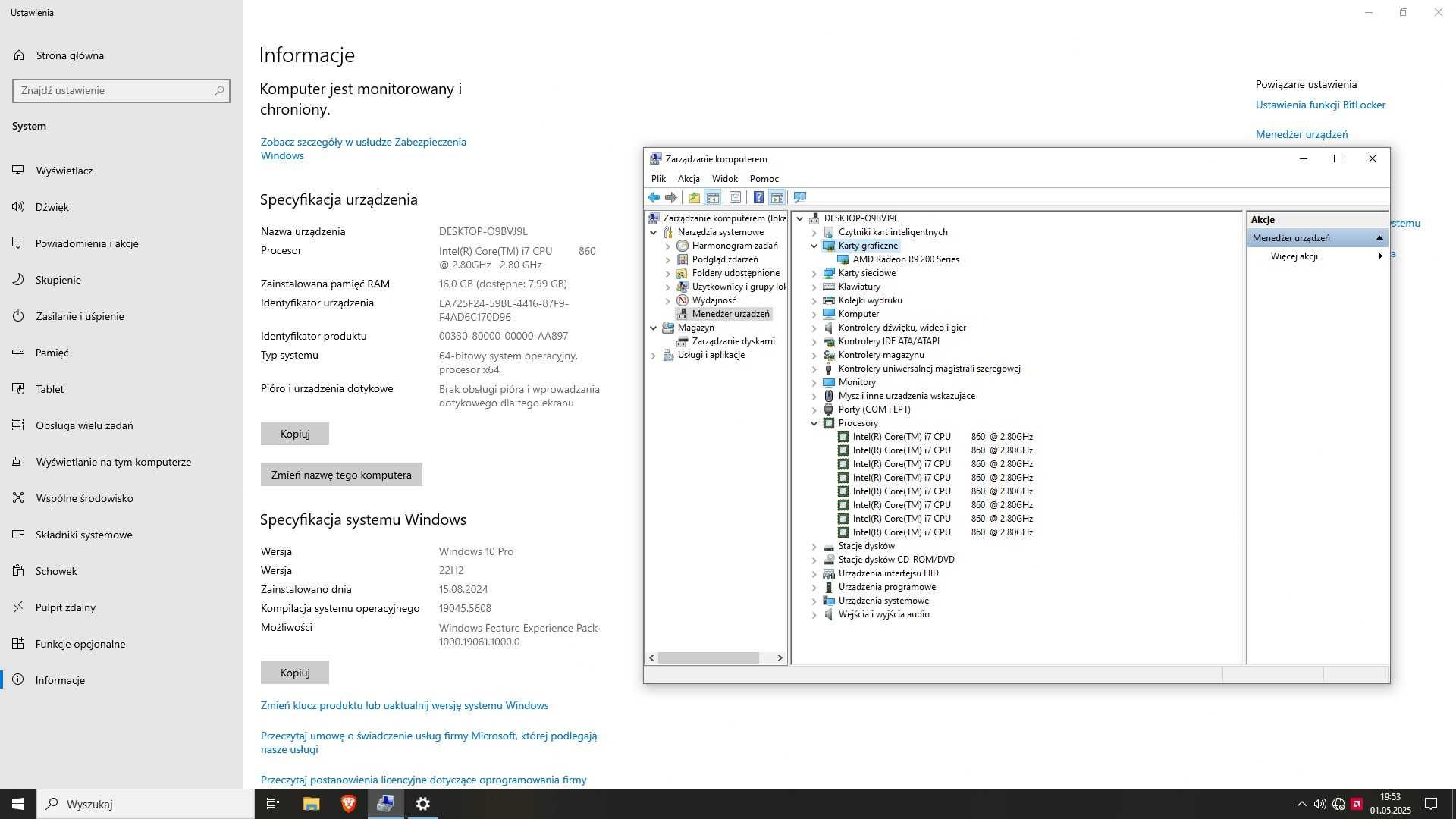Collapse the Menedżer urządzeń actions section arrow

point(1379,238)
